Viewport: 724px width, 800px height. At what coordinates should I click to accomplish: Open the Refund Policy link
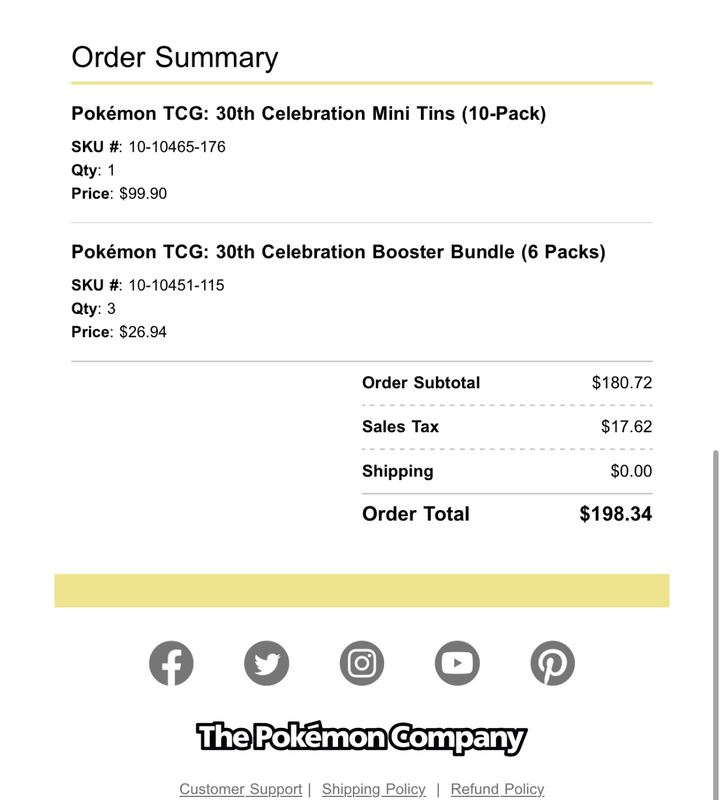point(497,789)
